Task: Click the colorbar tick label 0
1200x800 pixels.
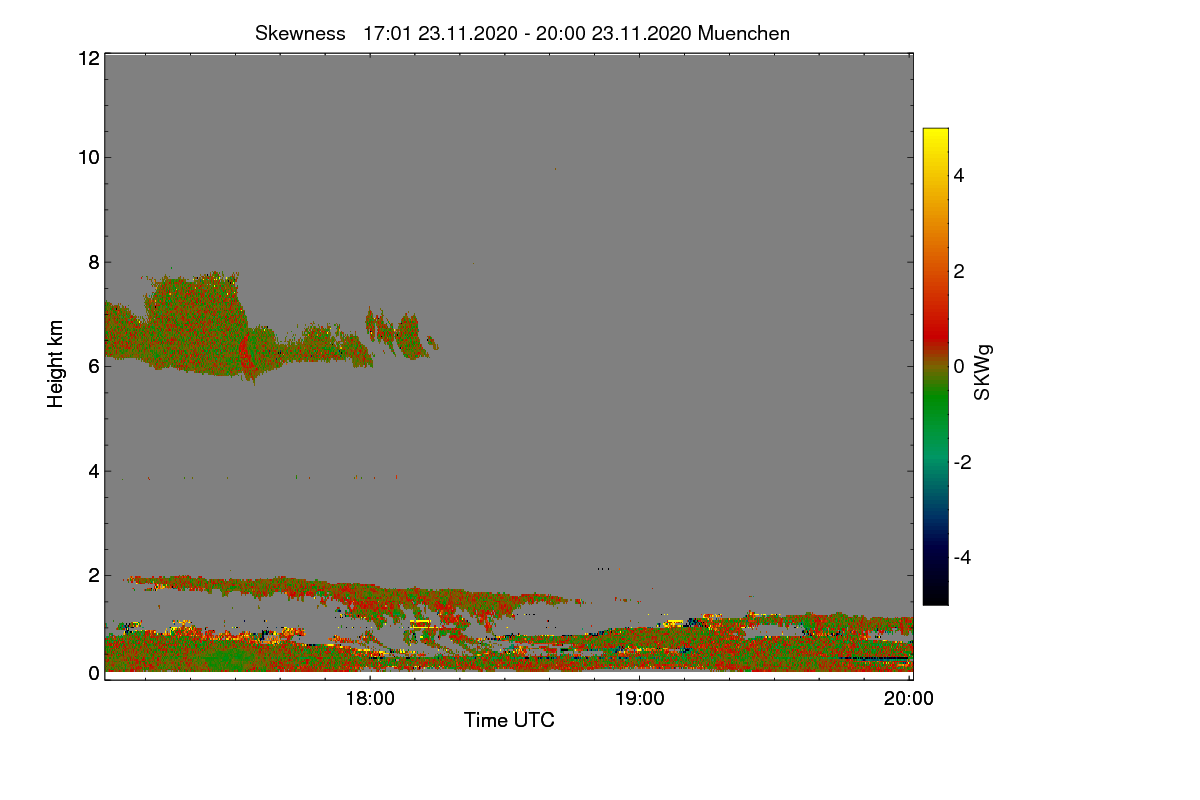Action: coord(960,366)
